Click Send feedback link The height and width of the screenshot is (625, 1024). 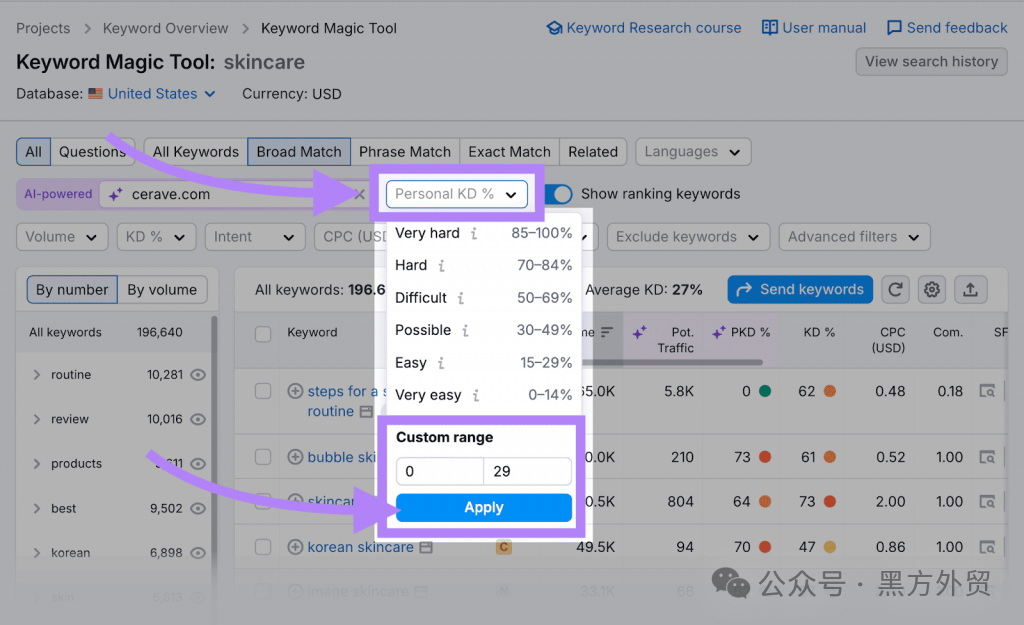coord(947,28)
